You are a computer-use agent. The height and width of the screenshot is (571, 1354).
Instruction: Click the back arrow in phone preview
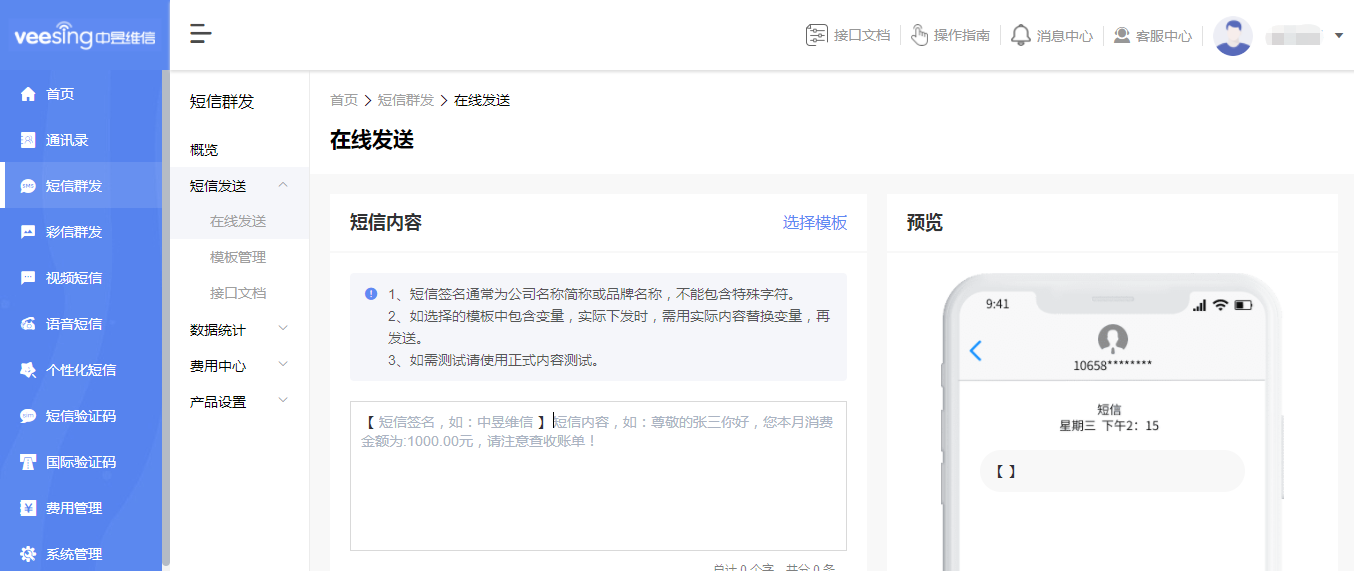coord(976,350)
